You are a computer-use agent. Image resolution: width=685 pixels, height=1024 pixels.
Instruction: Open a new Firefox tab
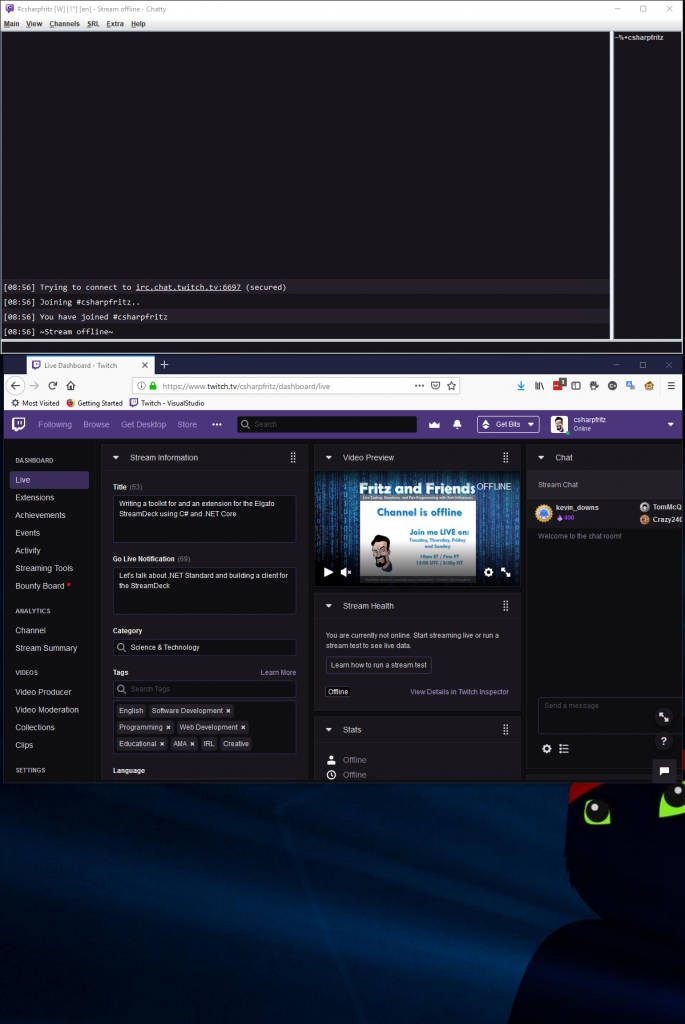165,365
